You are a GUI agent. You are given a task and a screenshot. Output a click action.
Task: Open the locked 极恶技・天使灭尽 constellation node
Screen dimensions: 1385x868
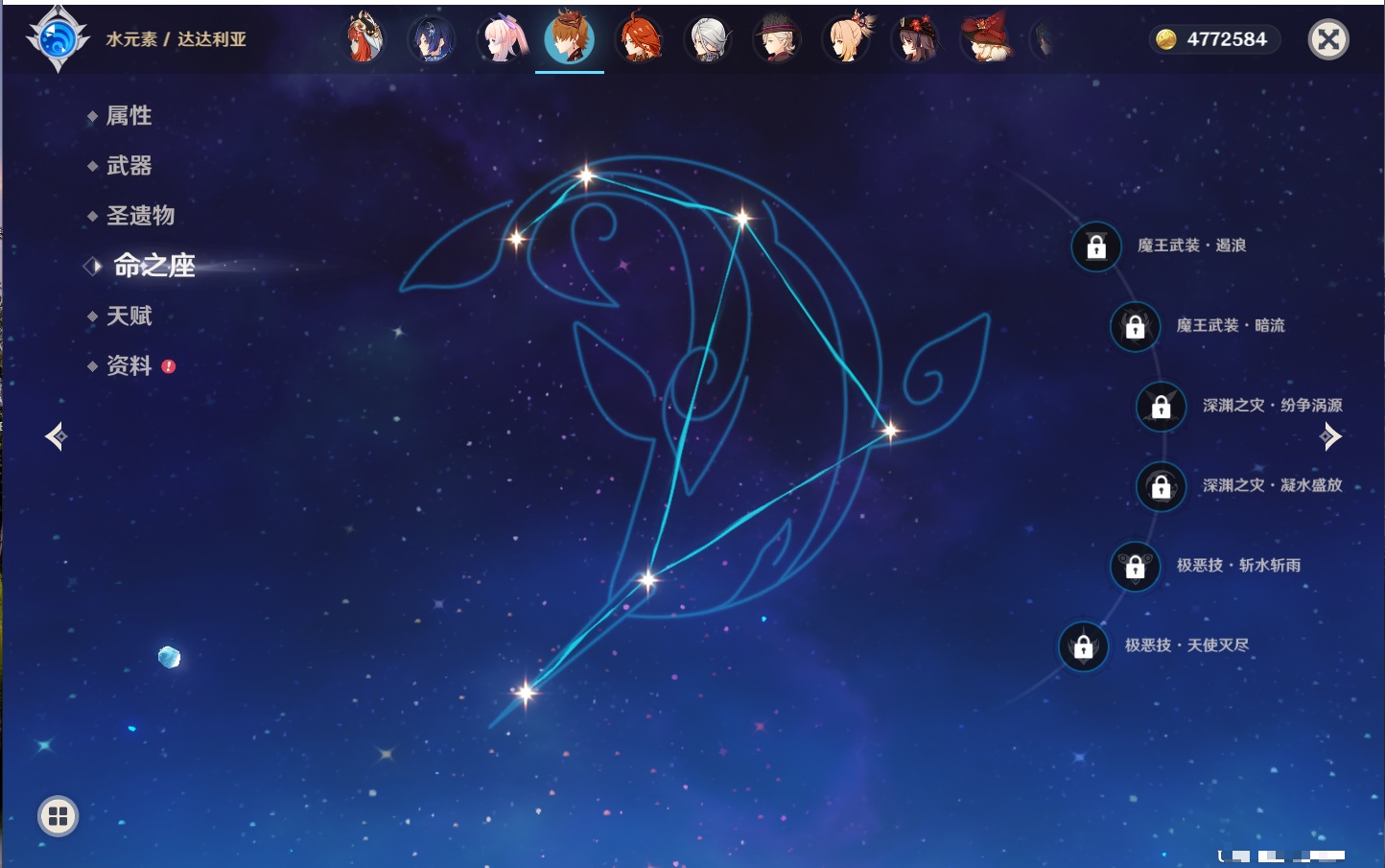(x=1083, y=645)
